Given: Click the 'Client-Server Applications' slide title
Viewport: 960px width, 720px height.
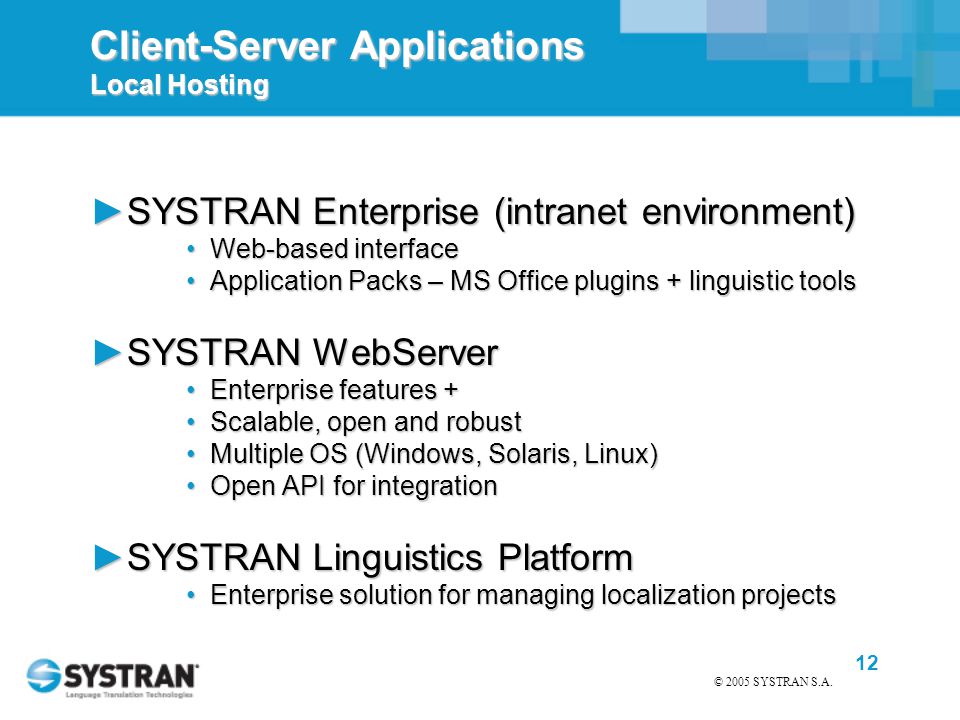Looking at the screenshot, I should [337, 47].
